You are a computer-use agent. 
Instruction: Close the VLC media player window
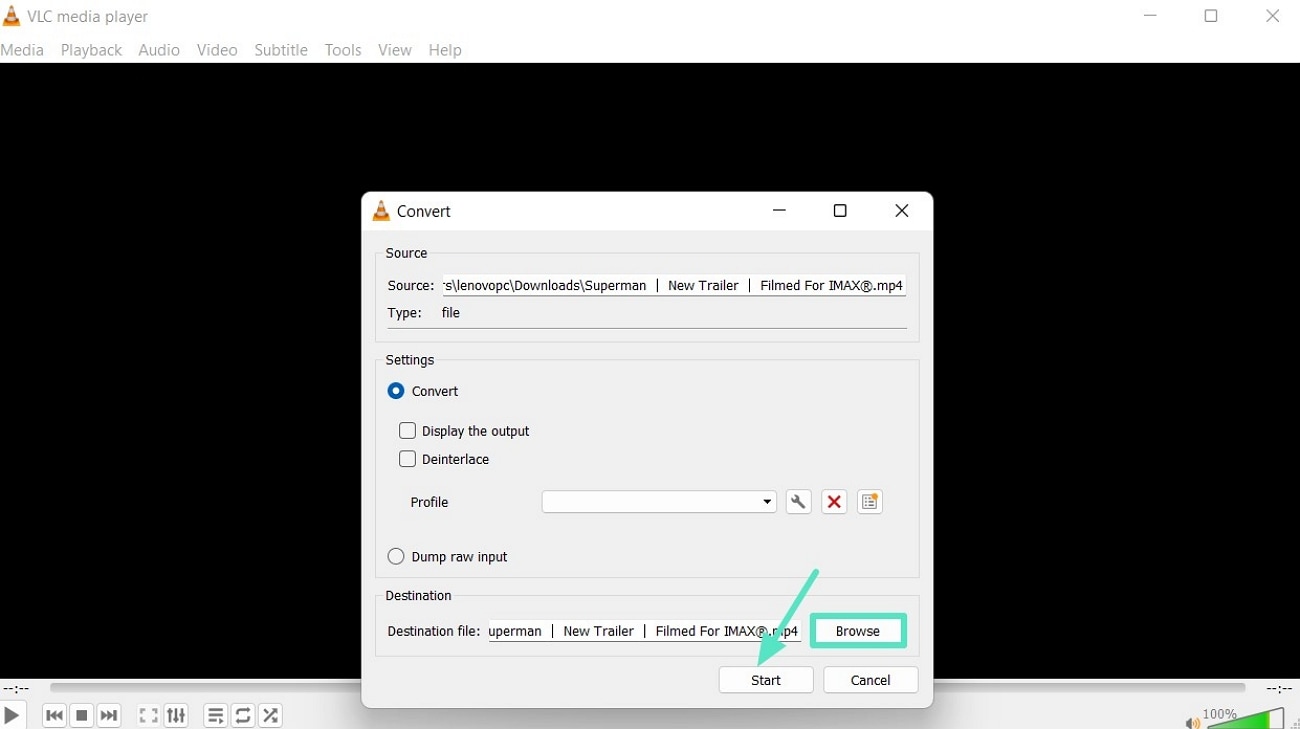pos(1273,16)
